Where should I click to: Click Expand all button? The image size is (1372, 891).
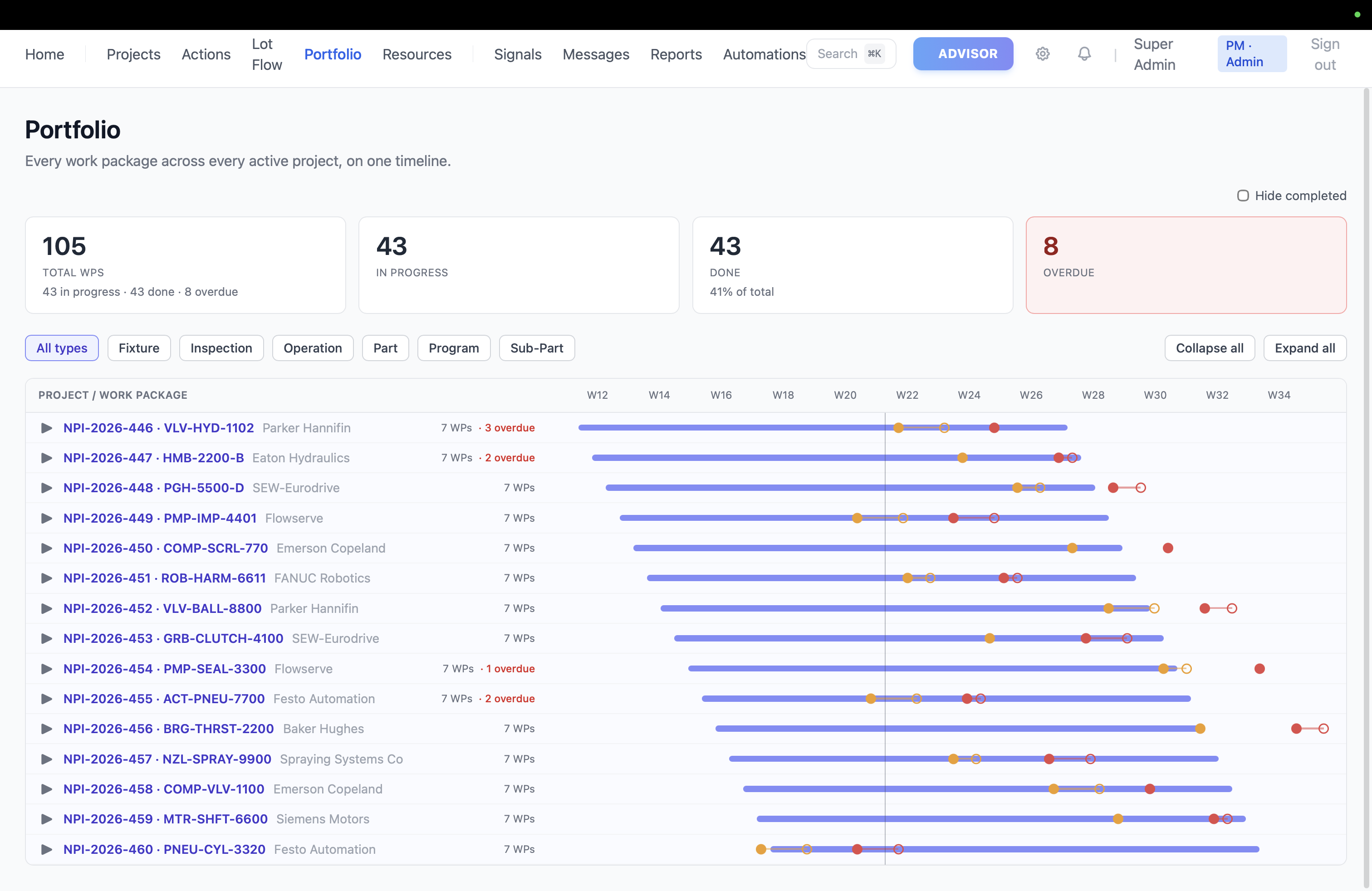click(x=1304, y=348)
